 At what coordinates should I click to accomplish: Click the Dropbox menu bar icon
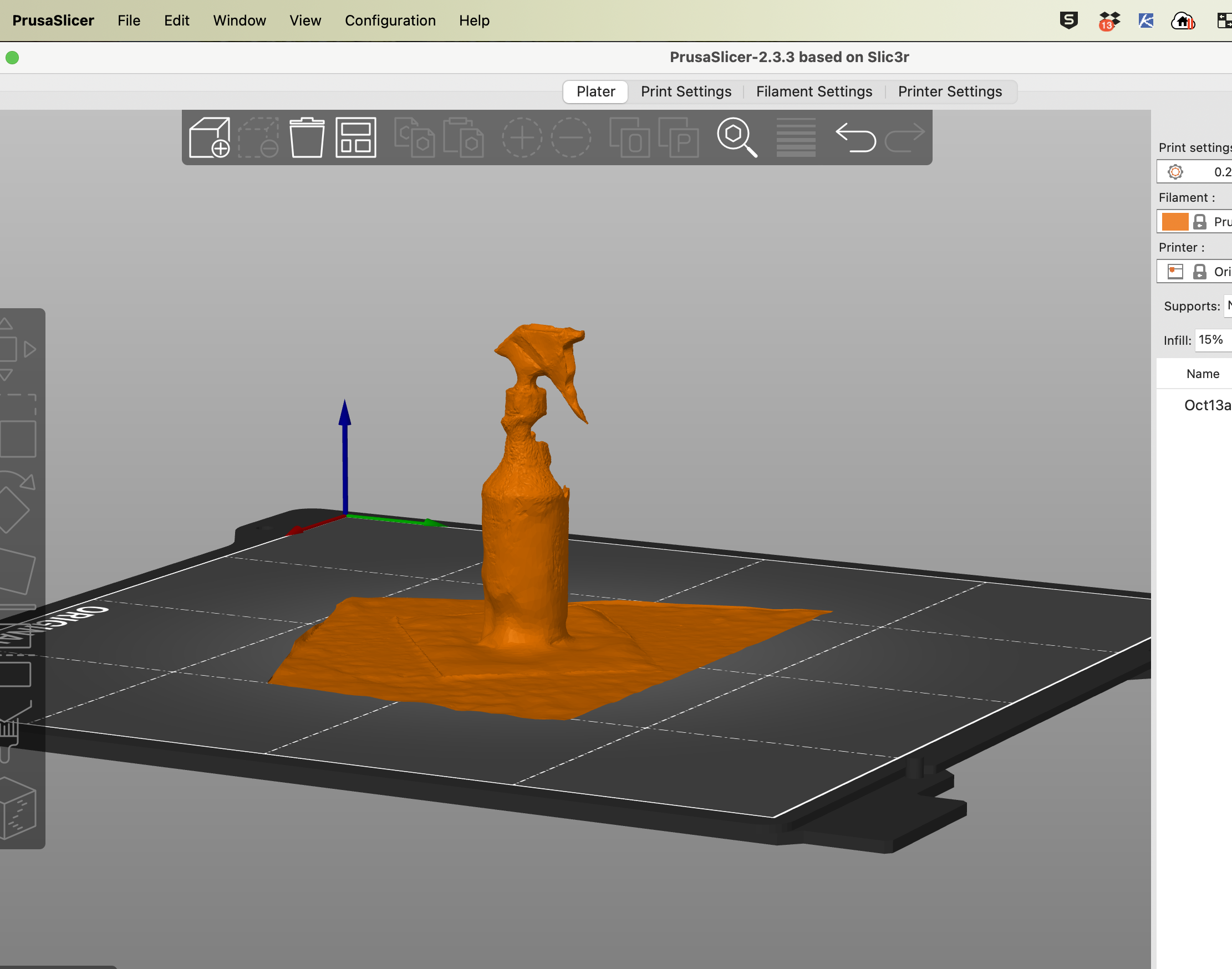(x=1108, y=21)
